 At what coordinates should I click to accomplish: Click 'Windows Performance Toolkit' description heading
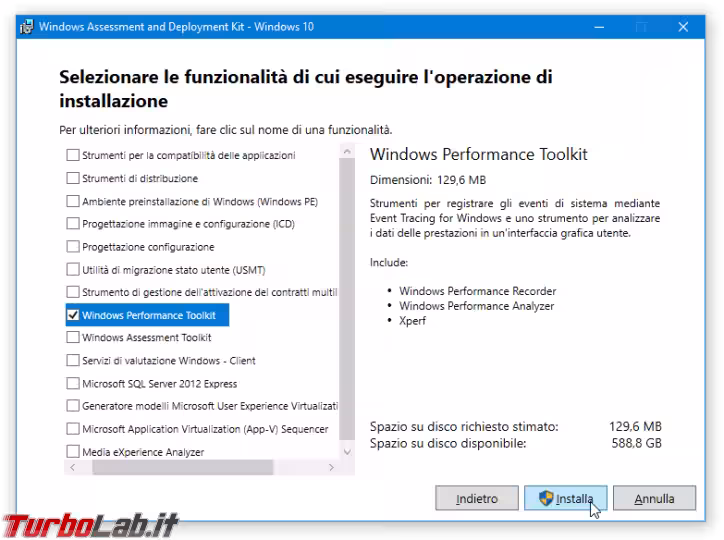[x=478, y=154]
